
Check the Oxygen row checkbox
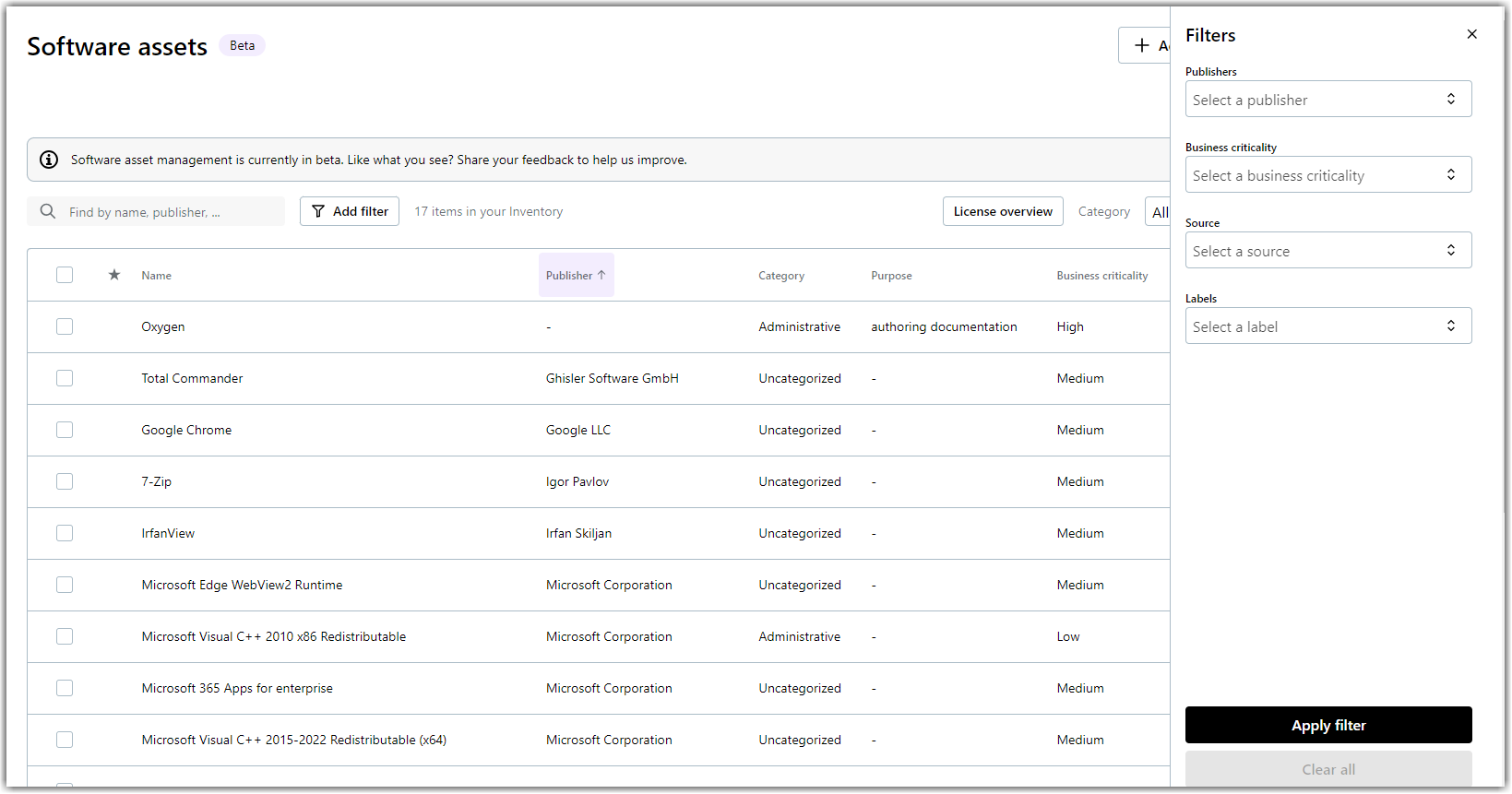click(65, 326)
